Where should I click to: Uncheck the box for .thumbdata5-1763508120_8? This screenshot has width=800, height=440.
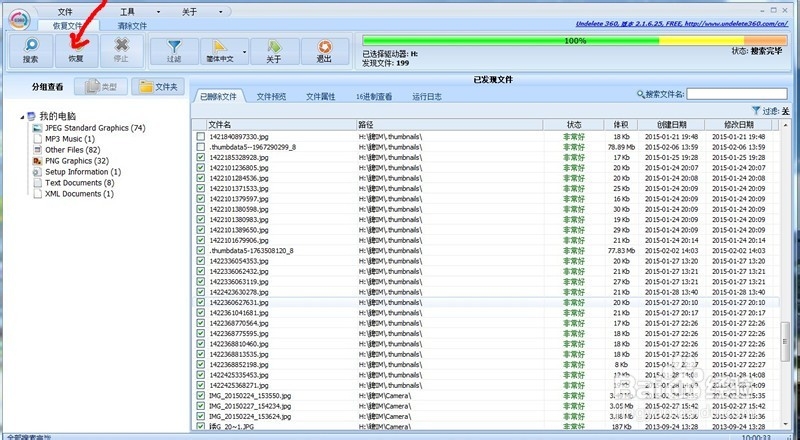click(201, 251)
